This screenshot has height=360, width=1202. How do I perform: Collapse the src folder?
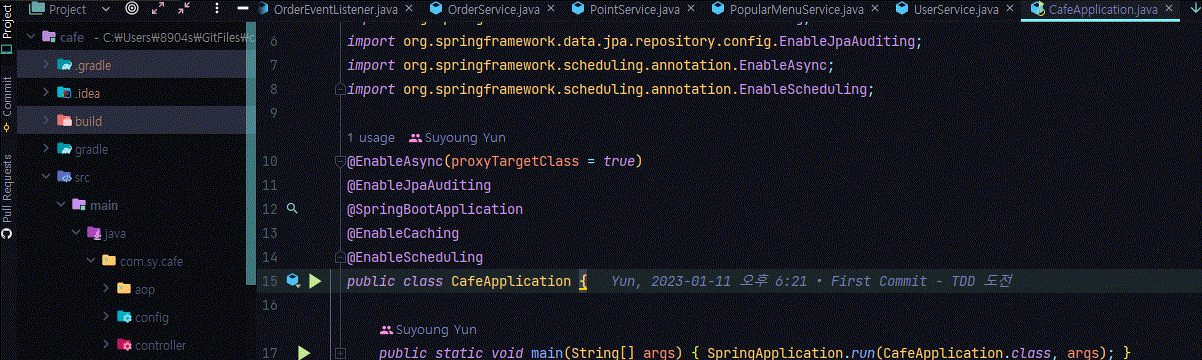pos(45,177)
